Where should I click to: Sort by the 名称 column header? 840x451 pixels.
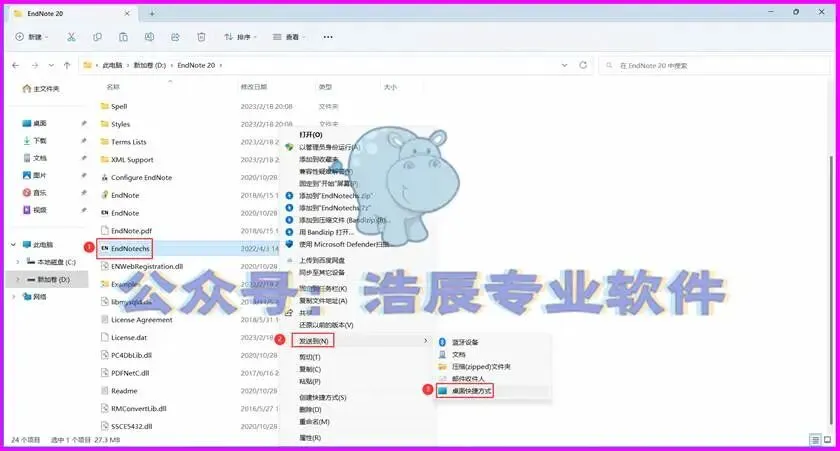pos(113,87)
